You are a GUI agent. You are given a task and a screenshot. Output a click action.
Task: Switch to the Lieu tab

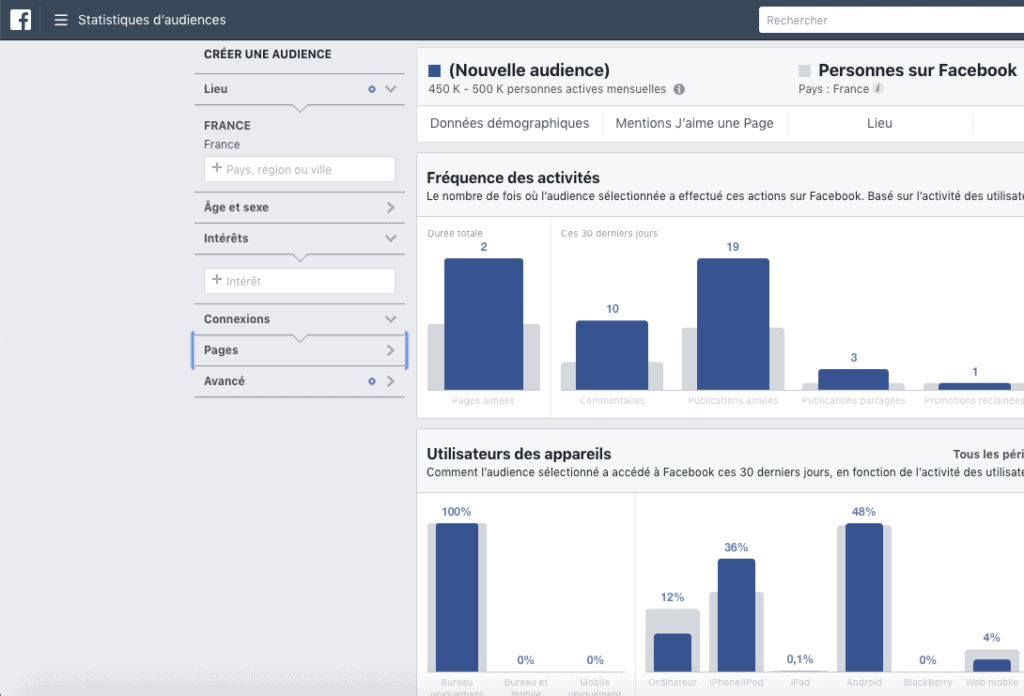pyautogui.click(x=880, y=123)
